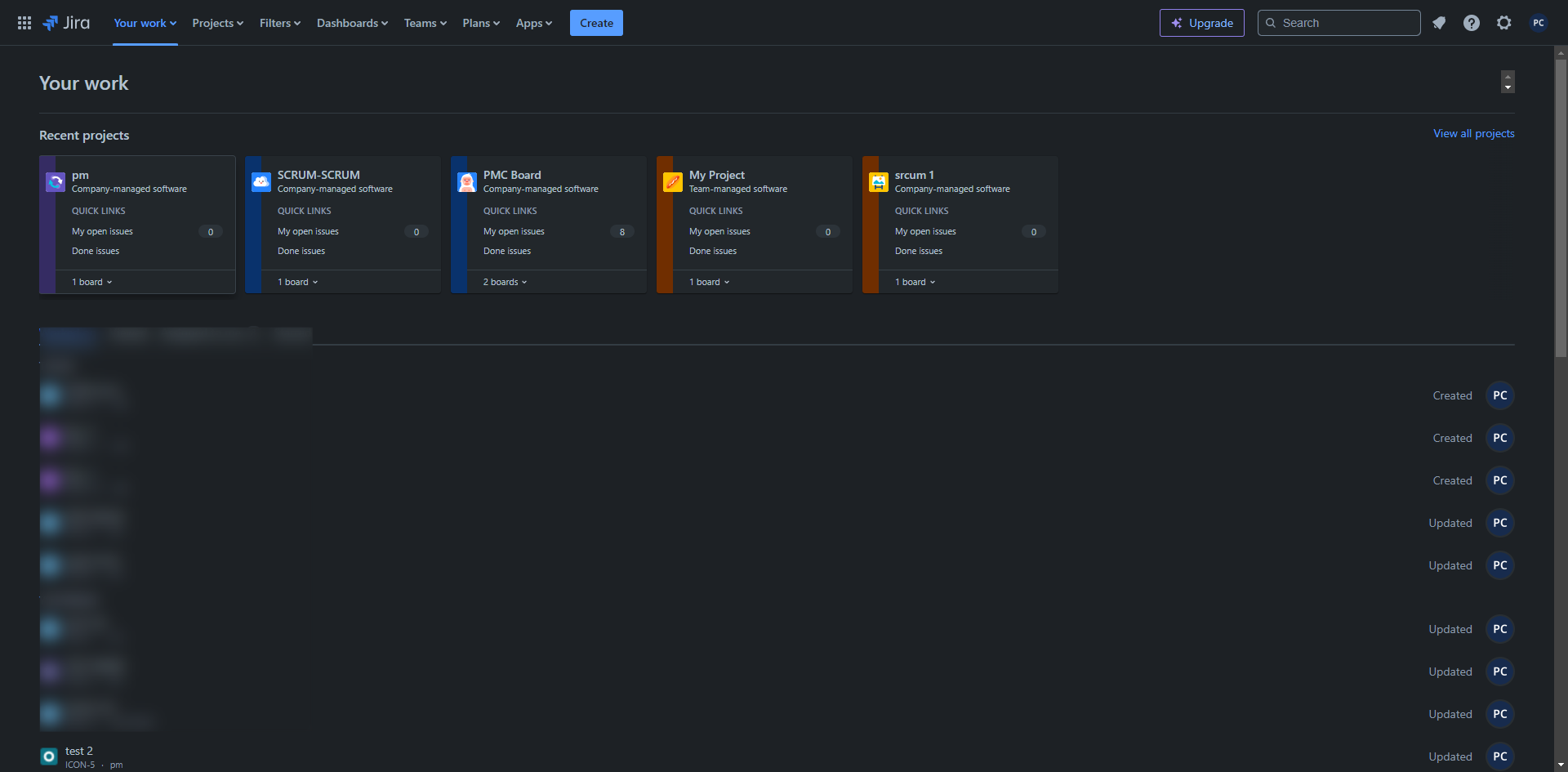Click the pm project avatar icon

56,182
